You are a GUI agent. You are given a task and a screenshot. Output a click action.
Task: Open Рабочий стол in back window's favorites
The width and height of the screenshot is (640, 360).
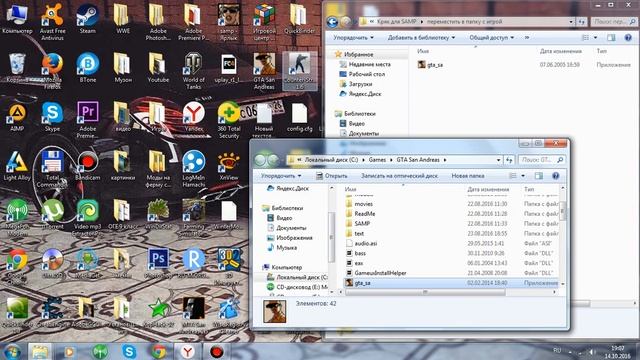click(362, 74)
